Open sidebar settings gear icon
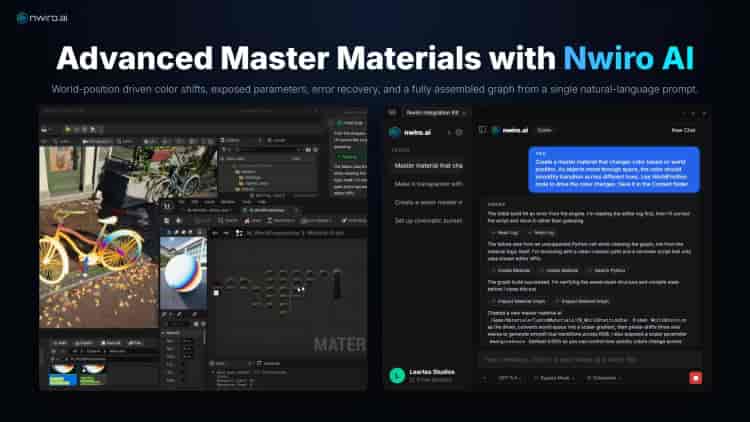The width and height of the screenshot is (750, 422). pyautogui.click(x=459, y=132)
